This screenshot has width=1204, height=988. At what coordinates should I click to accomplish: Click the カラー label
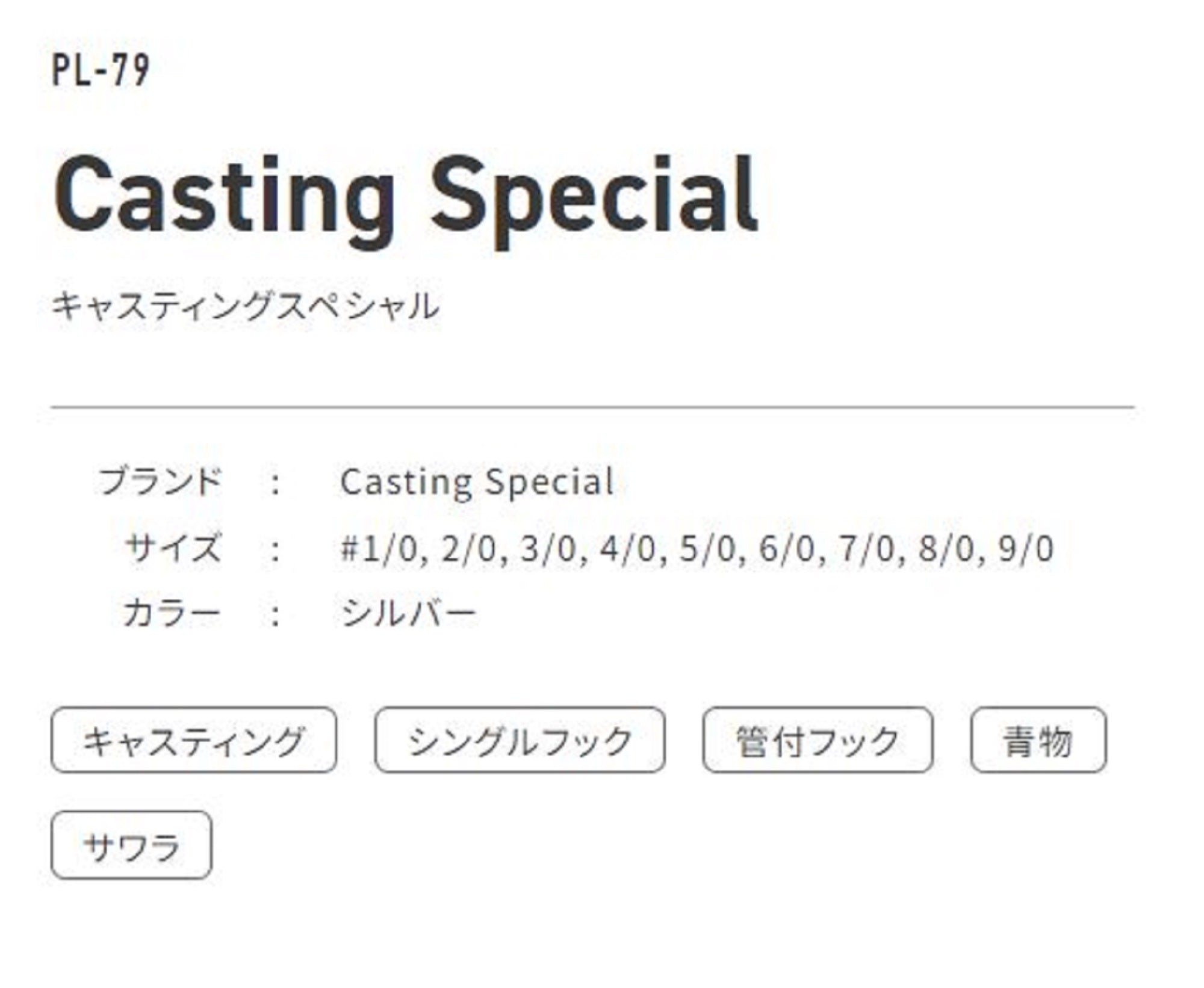point(172,613)
